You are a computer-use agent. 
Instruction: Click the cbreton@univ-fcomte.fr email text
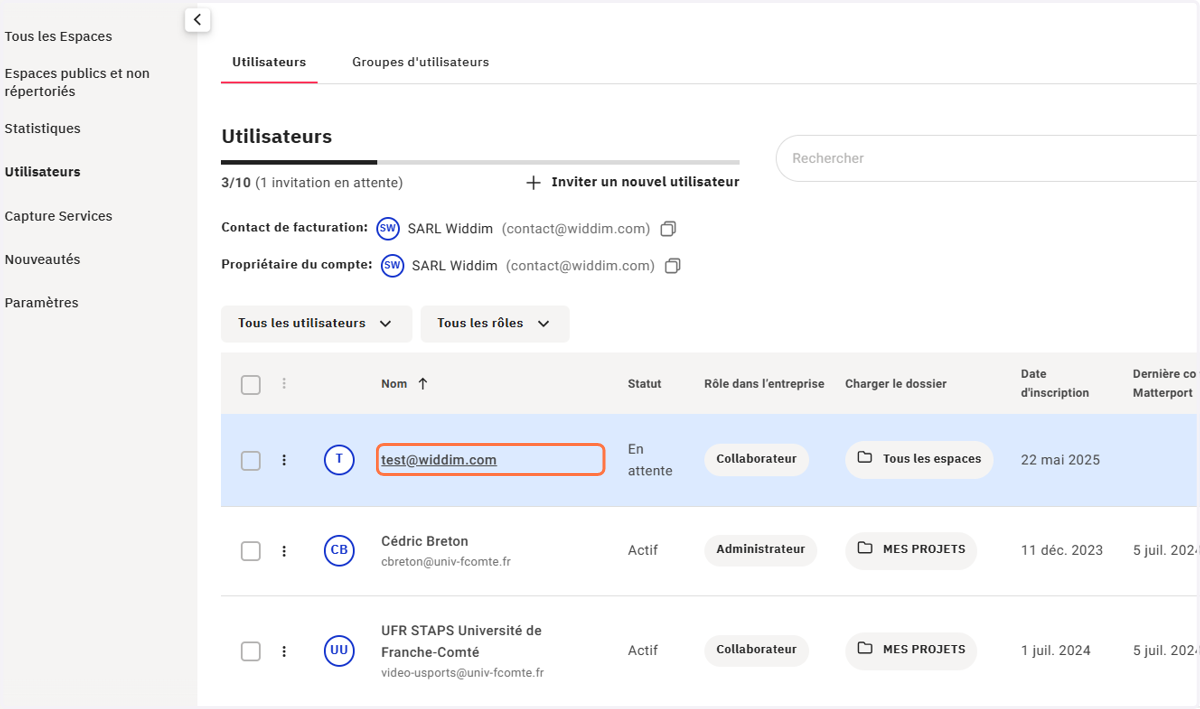446,563
